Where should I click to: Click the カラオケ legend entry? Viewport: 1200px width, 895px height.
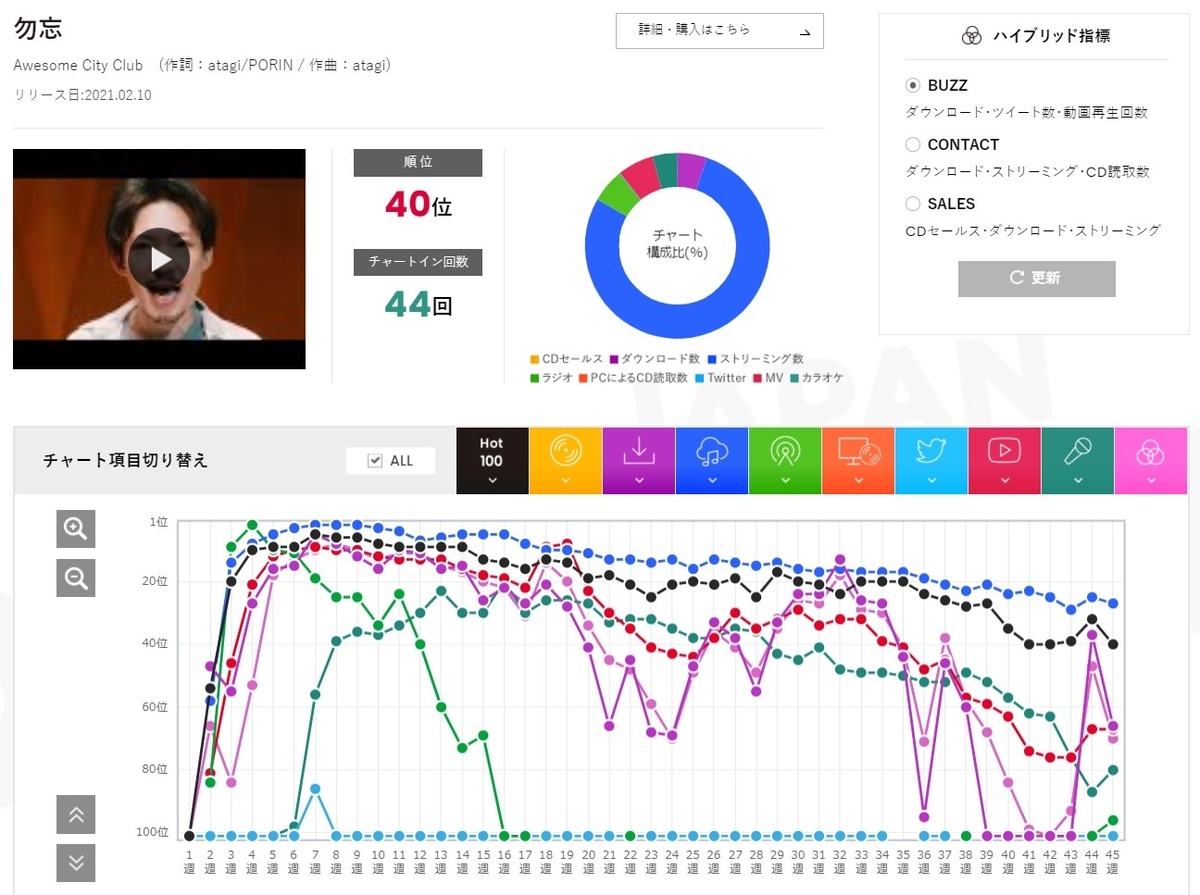tap(815, 378)
